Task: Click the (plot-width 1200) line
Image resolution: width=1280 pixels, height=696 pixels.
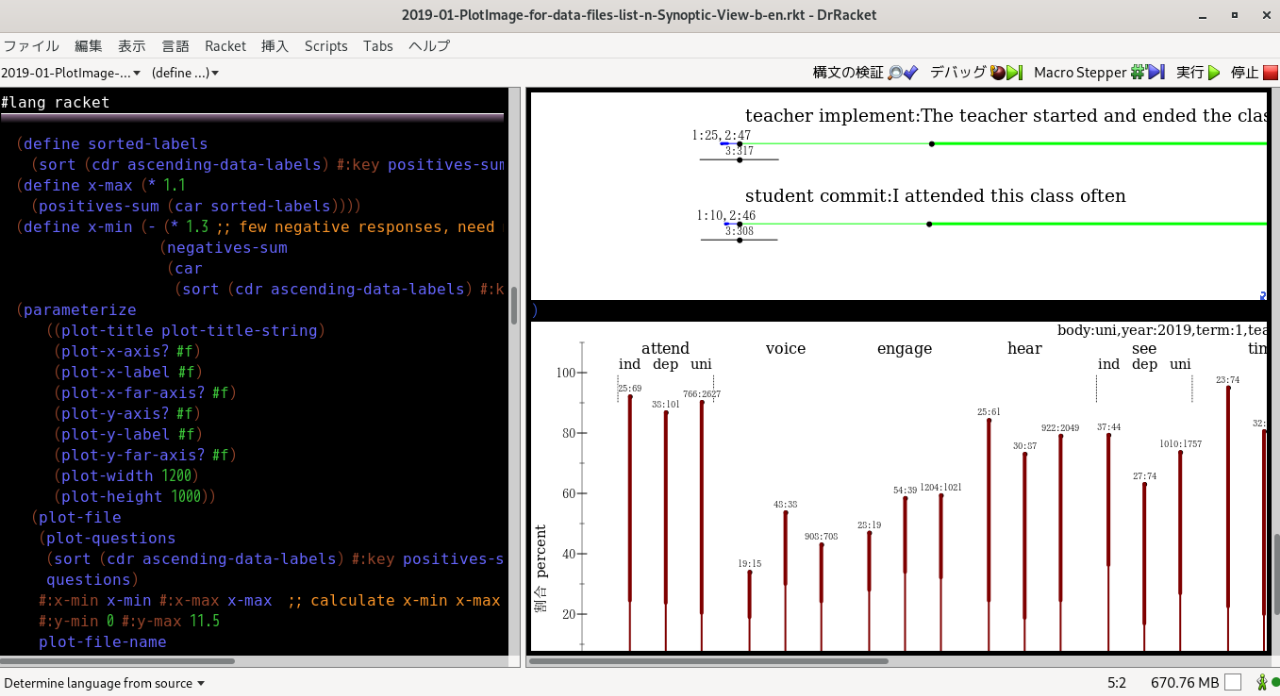Action: coord(127,476)
